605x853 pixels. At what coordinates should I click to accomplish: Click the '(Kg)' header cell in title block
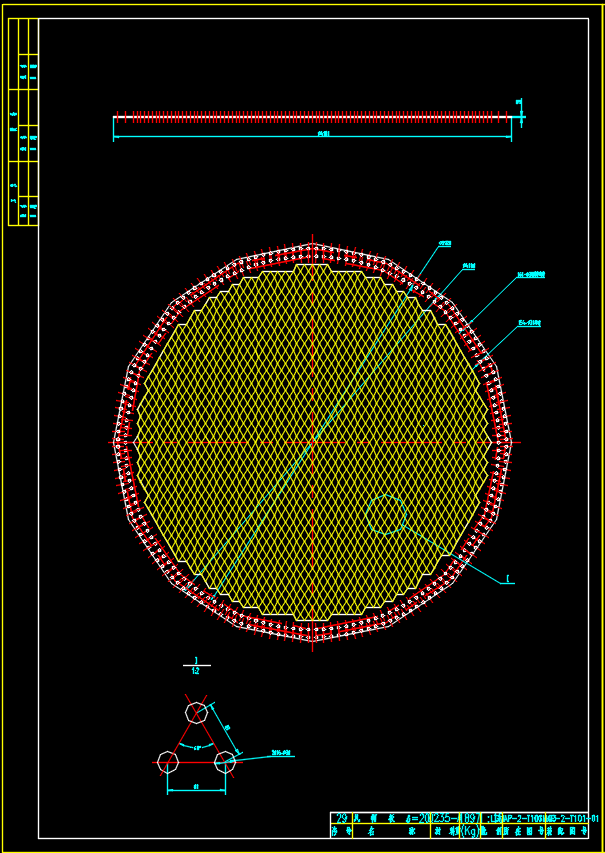click(470, 831)
